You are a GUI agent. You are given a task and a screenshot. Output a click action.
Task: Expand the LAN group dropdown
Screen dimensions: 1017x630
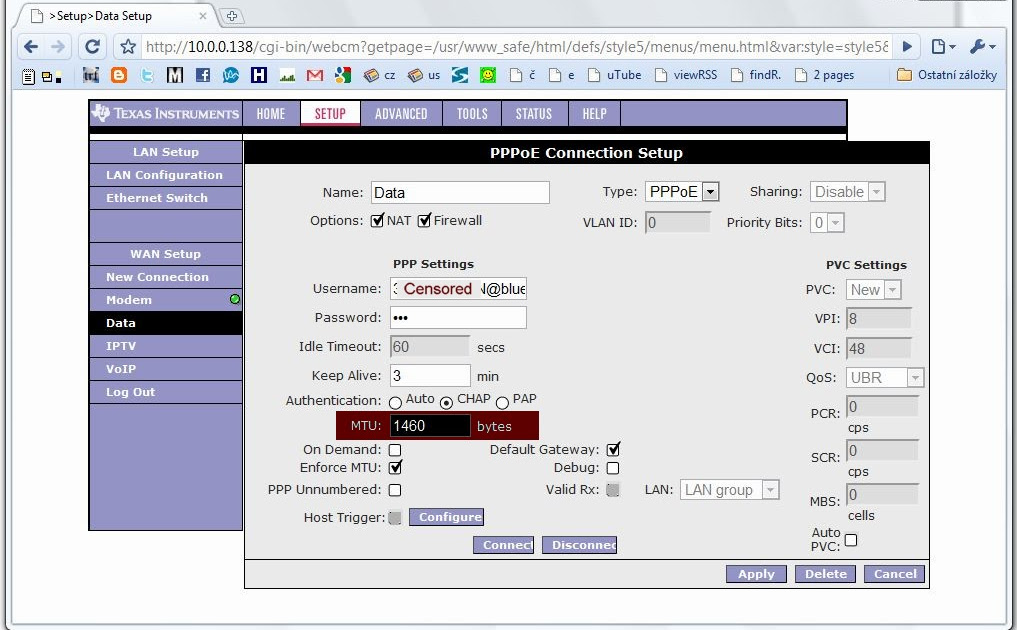point(730,490)
